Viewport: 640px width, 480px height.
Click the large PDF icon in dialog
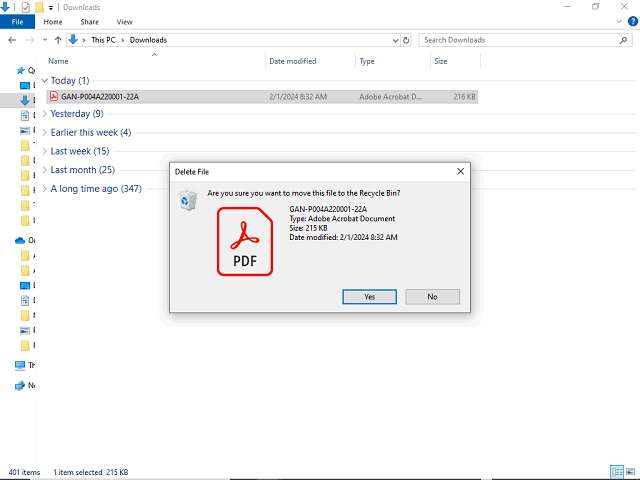click(x=245, y=241)
